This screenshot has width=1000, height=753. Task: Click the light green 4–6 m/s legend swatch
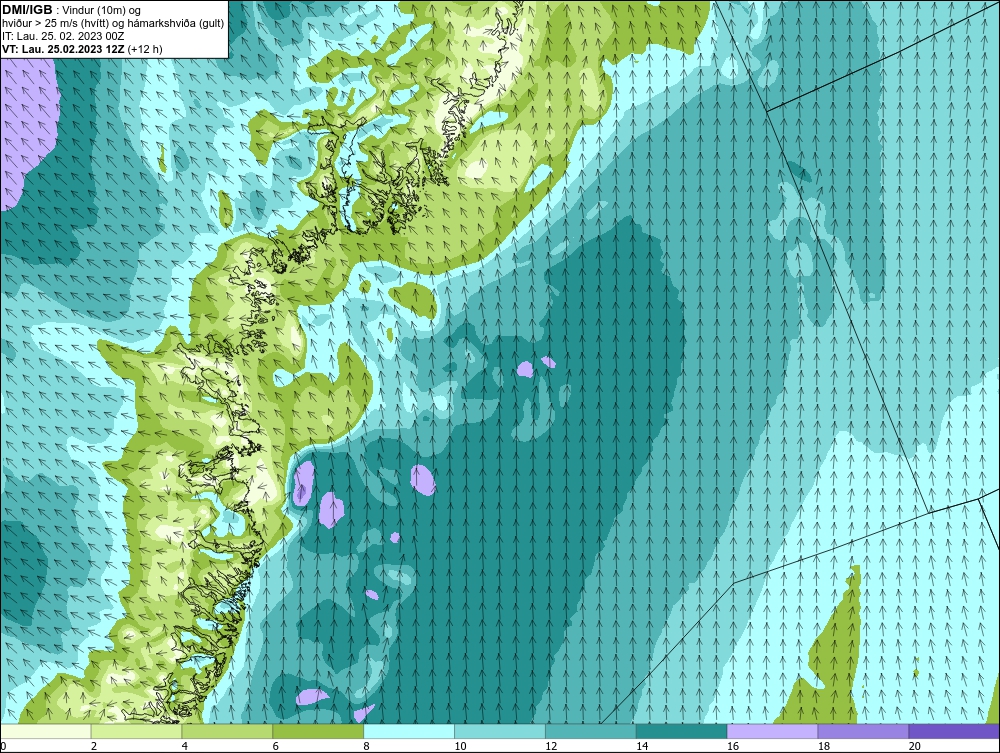point(227,731)
